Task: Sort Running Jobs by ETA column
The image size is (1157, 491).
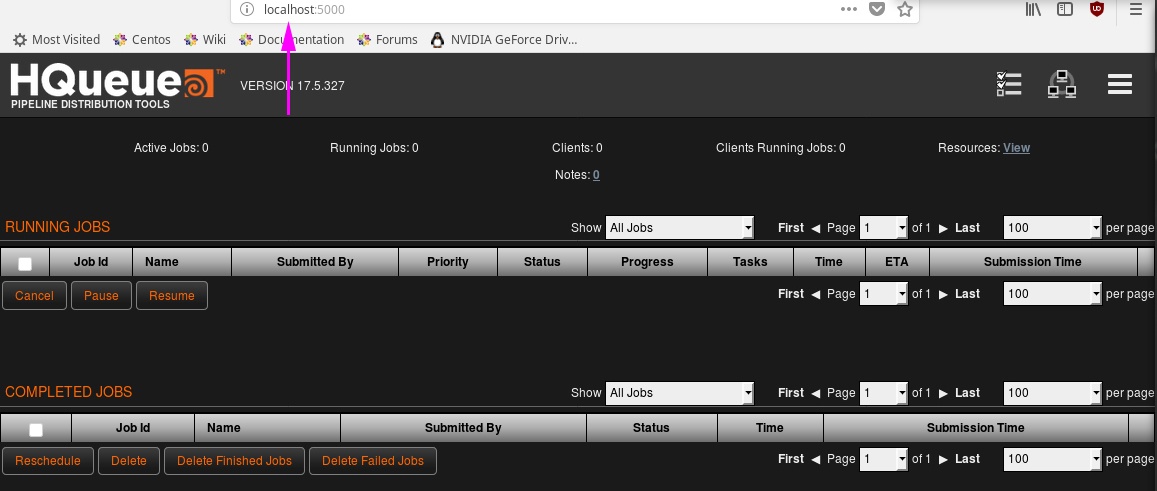Action: (897, 262)
